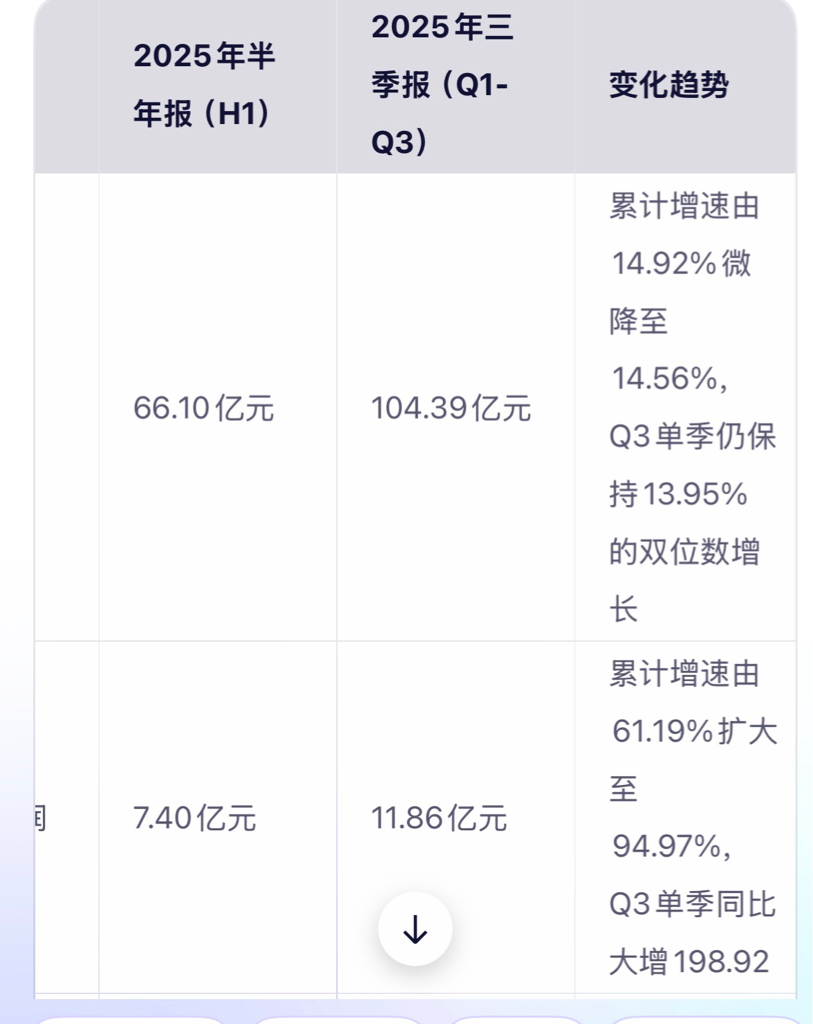Tap the text about Q3单季仍保持13.95%
The width and height of the screenshot is (813, 1024).
[x=692, y=465]
